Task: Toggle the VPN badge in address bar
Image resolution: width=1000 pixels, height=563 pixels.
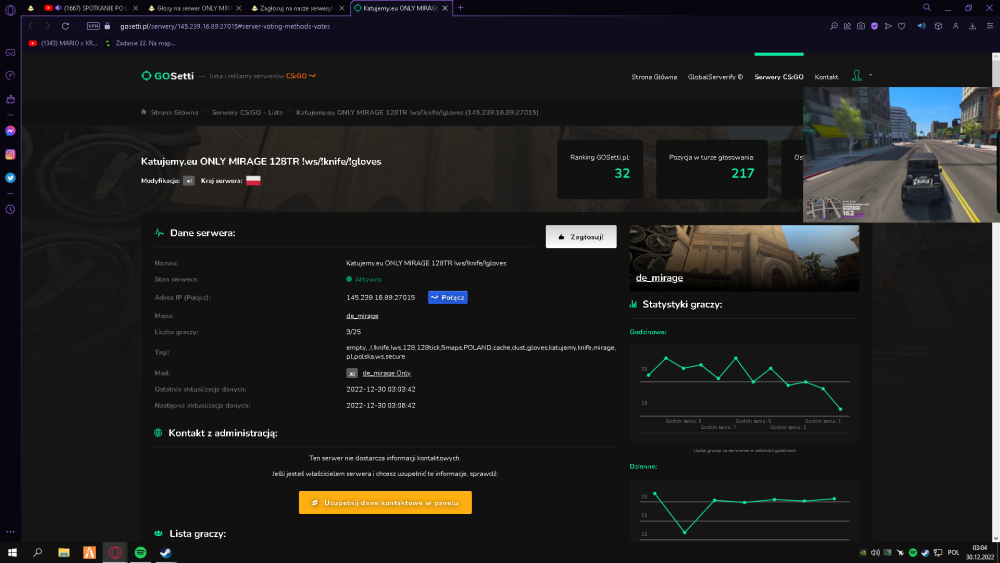Action: click(93, 26)
